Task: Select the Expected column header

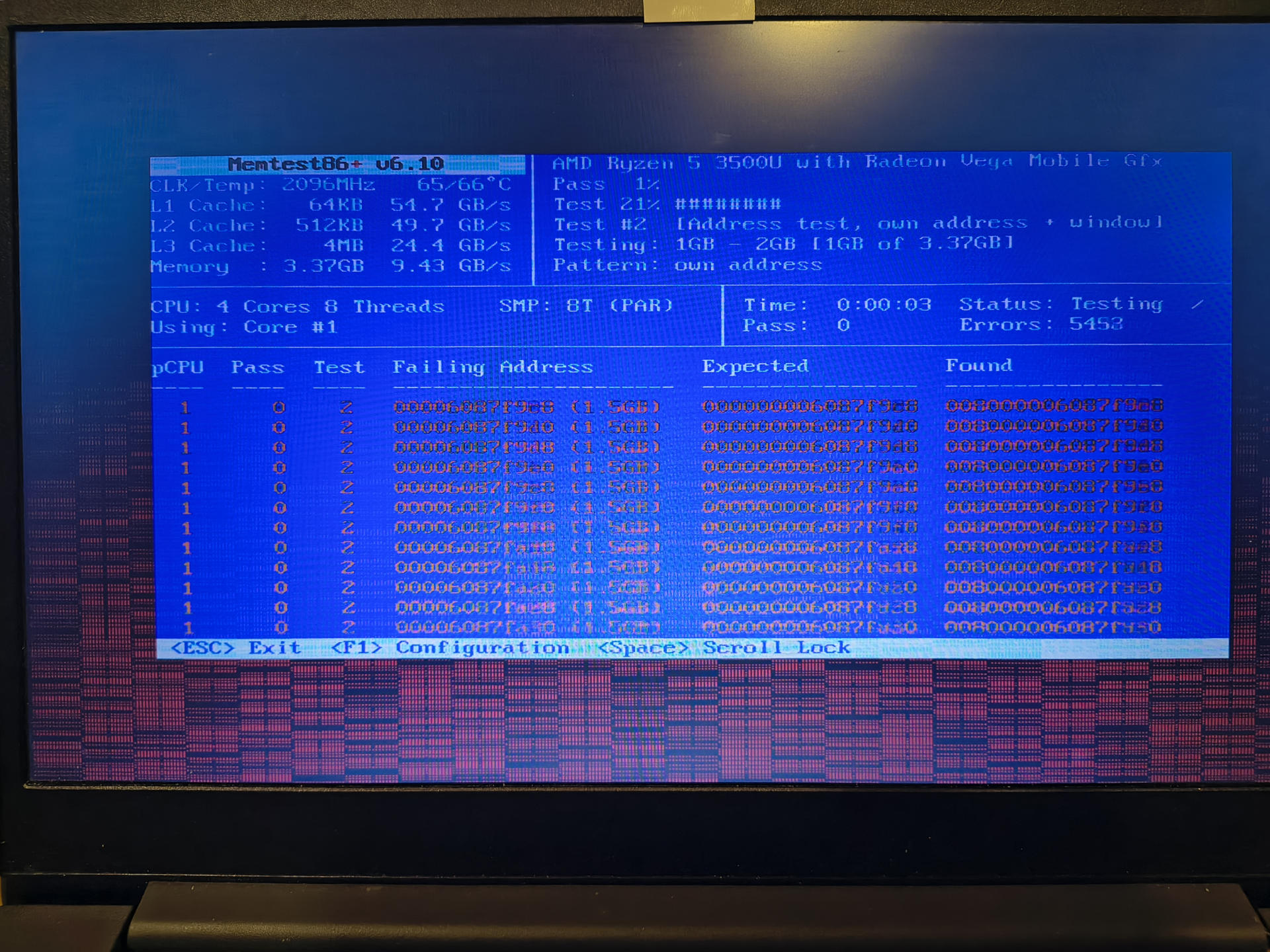Action: pos(755,367)
